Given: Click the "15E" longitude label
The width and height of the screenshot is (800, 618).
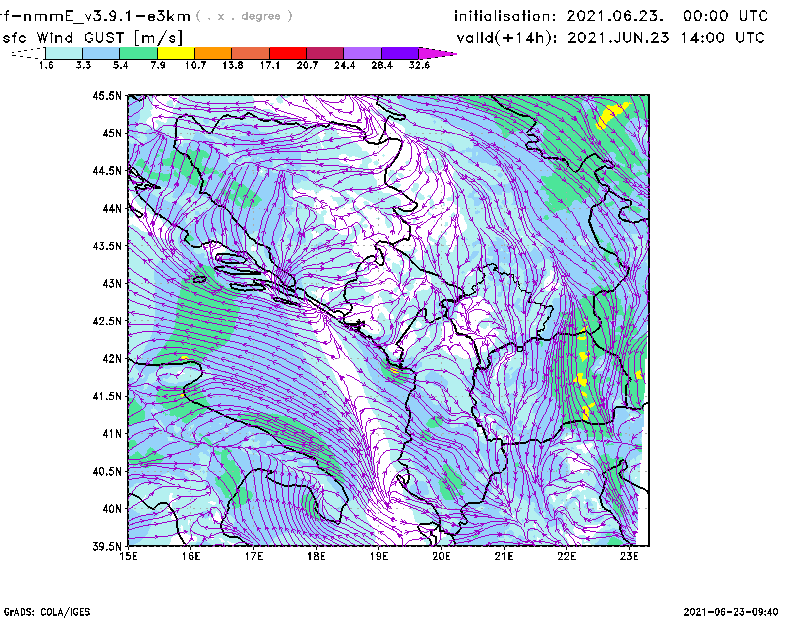Looking at the screenshot, I should click(x=128, y=556).
